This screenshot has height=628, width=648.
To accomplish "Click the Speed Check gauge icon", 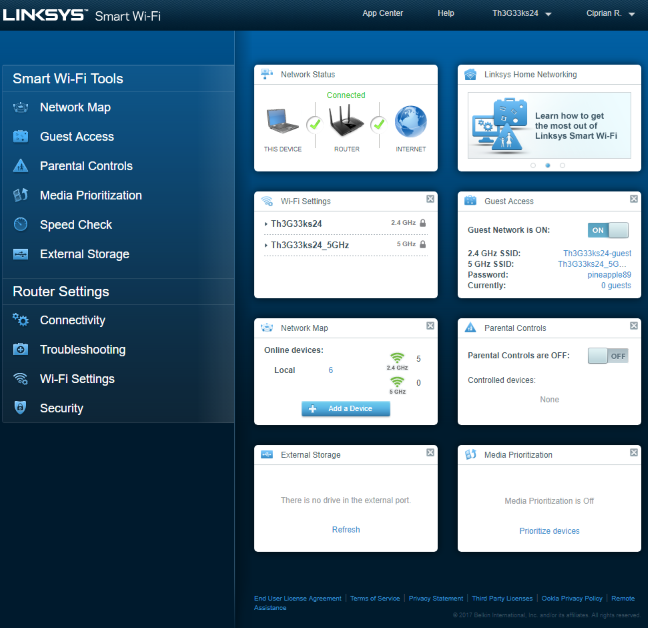I will pyautogui.click(x=20, y=224).
